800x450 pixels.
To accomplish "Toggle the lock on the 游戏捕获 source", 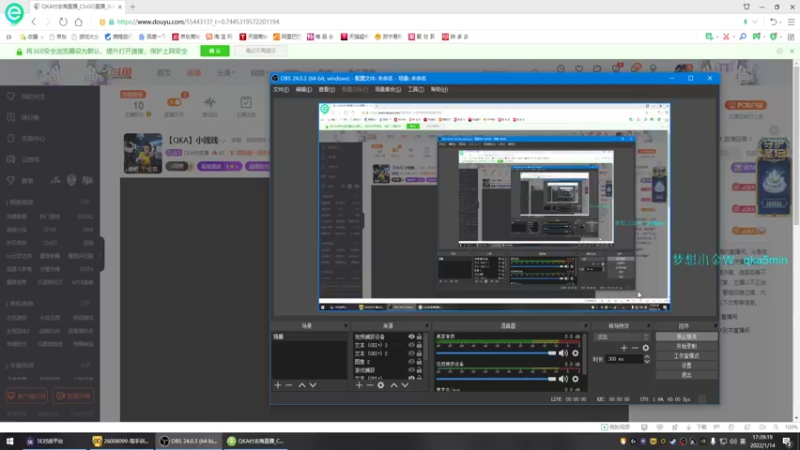I will (x=419, y=370).
